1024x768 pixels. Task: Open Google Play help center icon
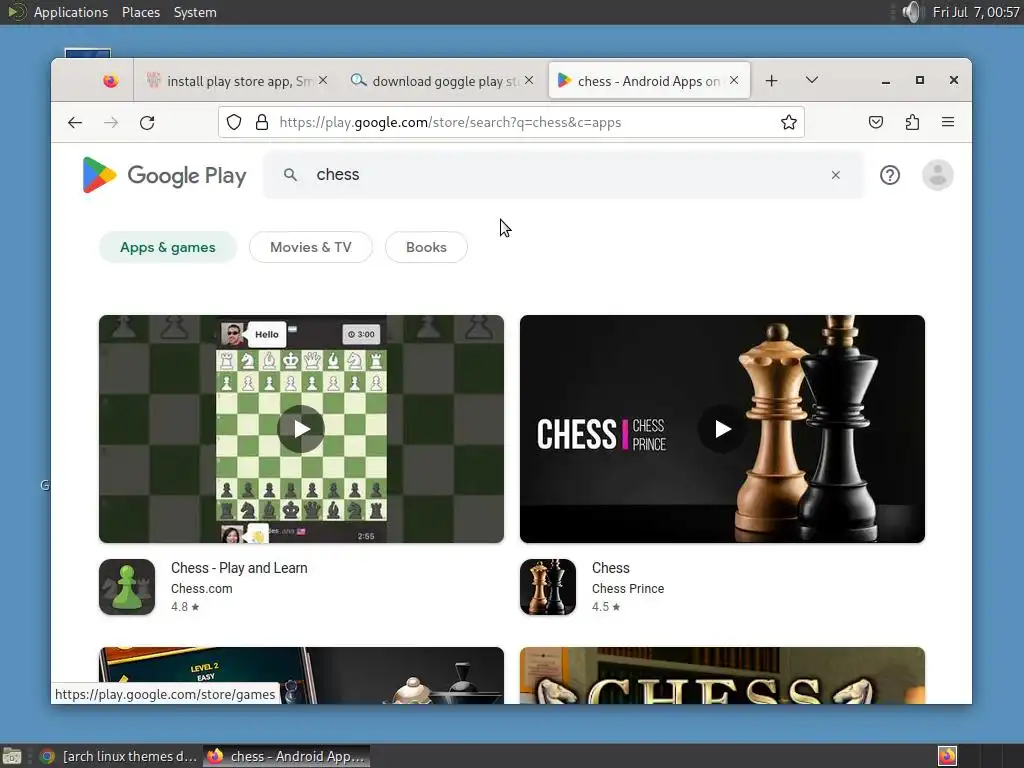point(889,175)
